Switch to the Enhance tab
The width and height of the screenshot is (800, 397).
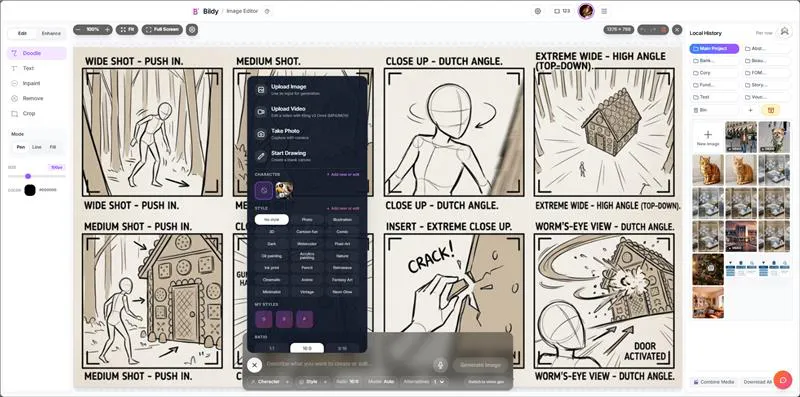51,33
